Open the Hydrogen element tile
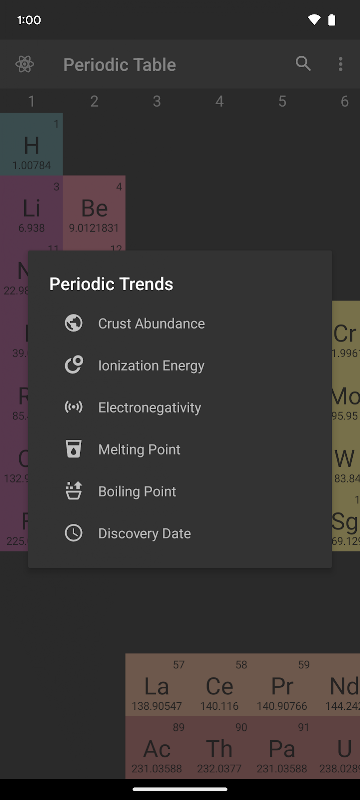 point(31,144)
